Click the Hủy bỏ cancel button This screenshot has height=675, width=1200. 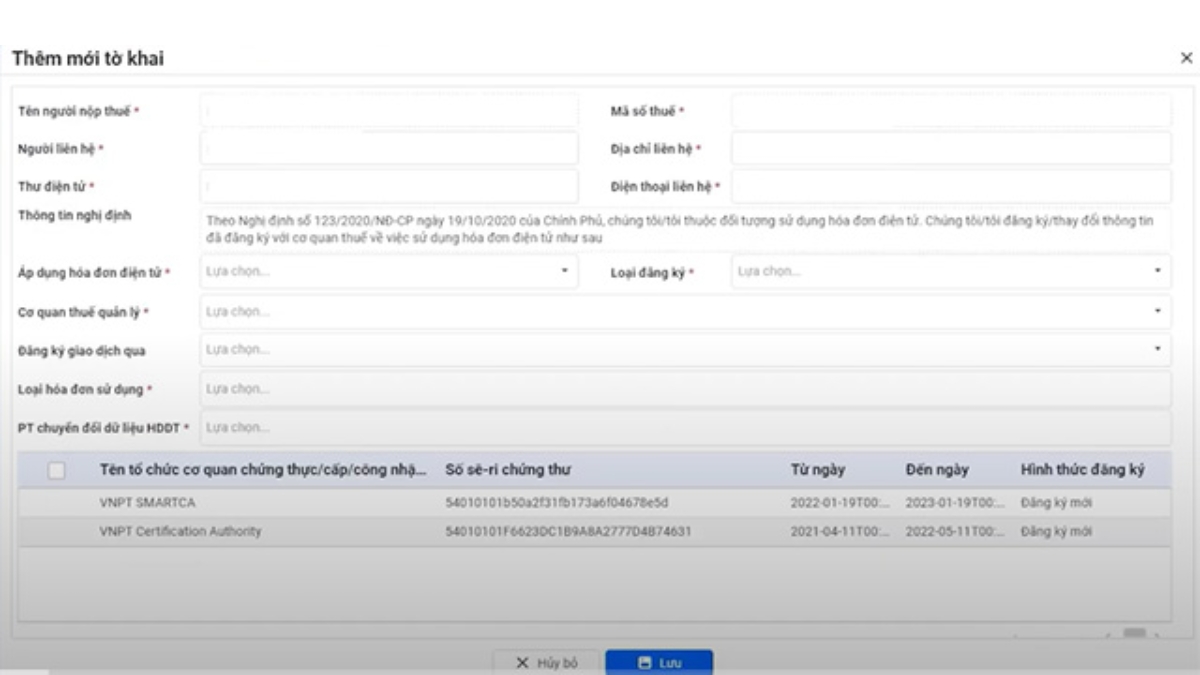click(x=548, y=662)
